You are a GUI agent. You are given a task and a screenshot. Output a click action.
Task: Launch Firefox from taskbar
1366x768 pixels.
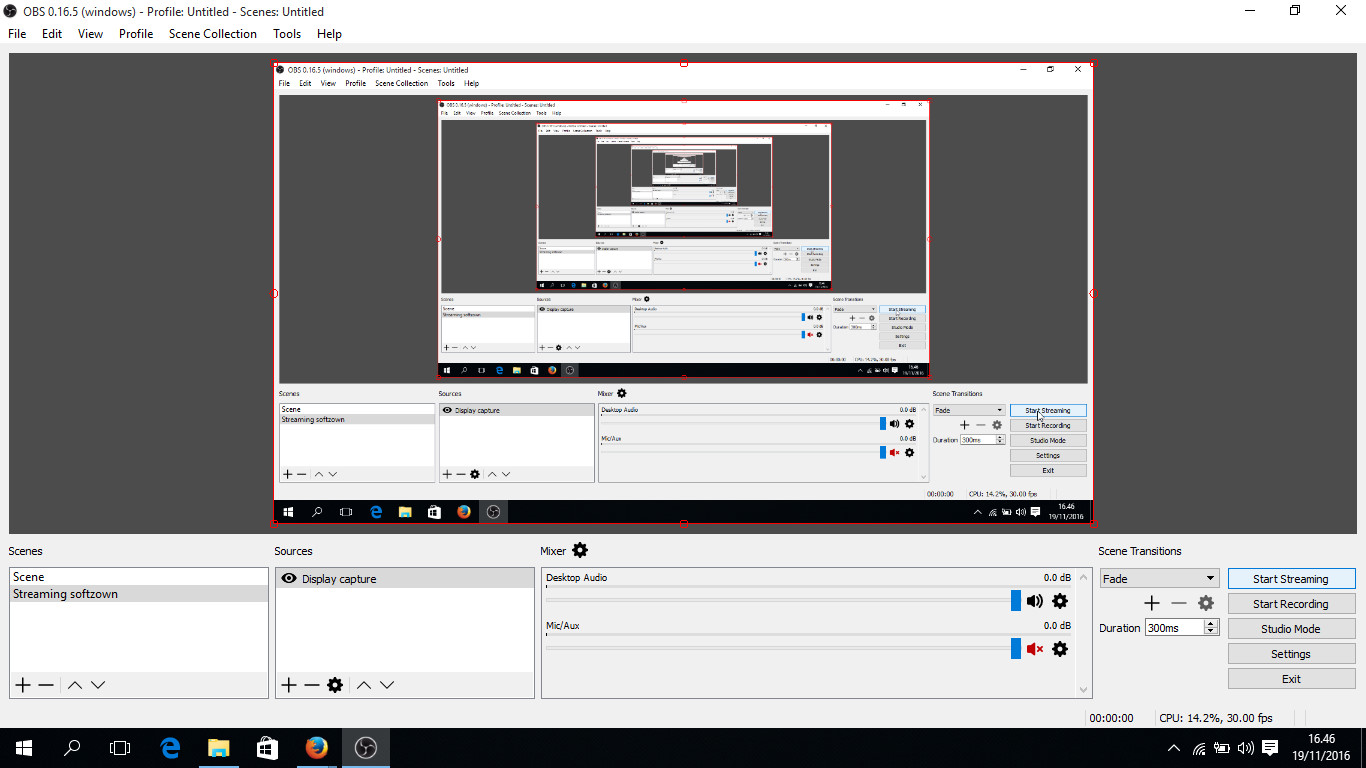(316, 748)
